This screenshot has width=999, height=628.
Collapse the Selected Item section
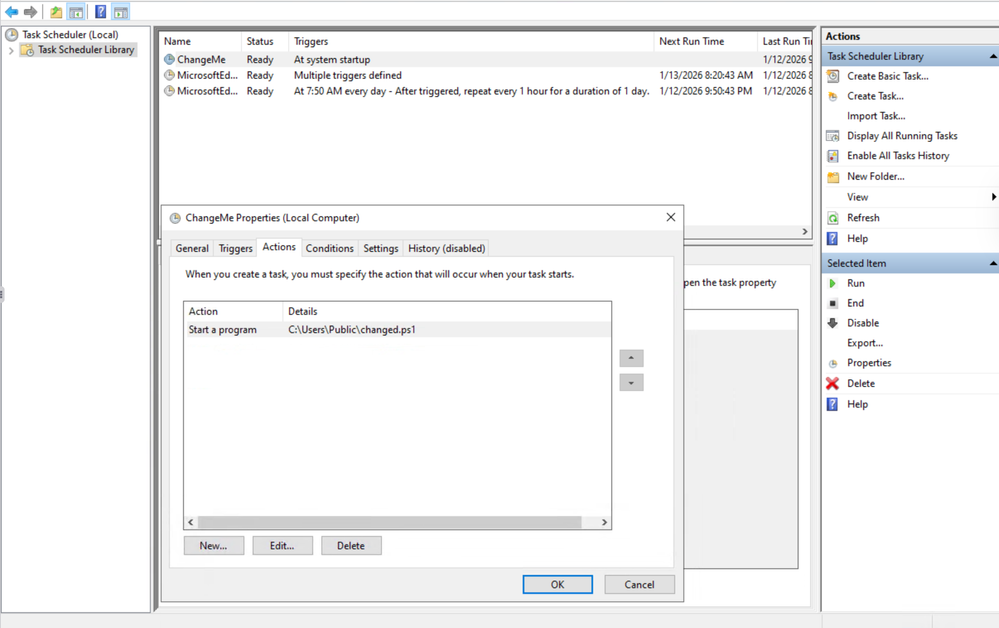point(992,263)
